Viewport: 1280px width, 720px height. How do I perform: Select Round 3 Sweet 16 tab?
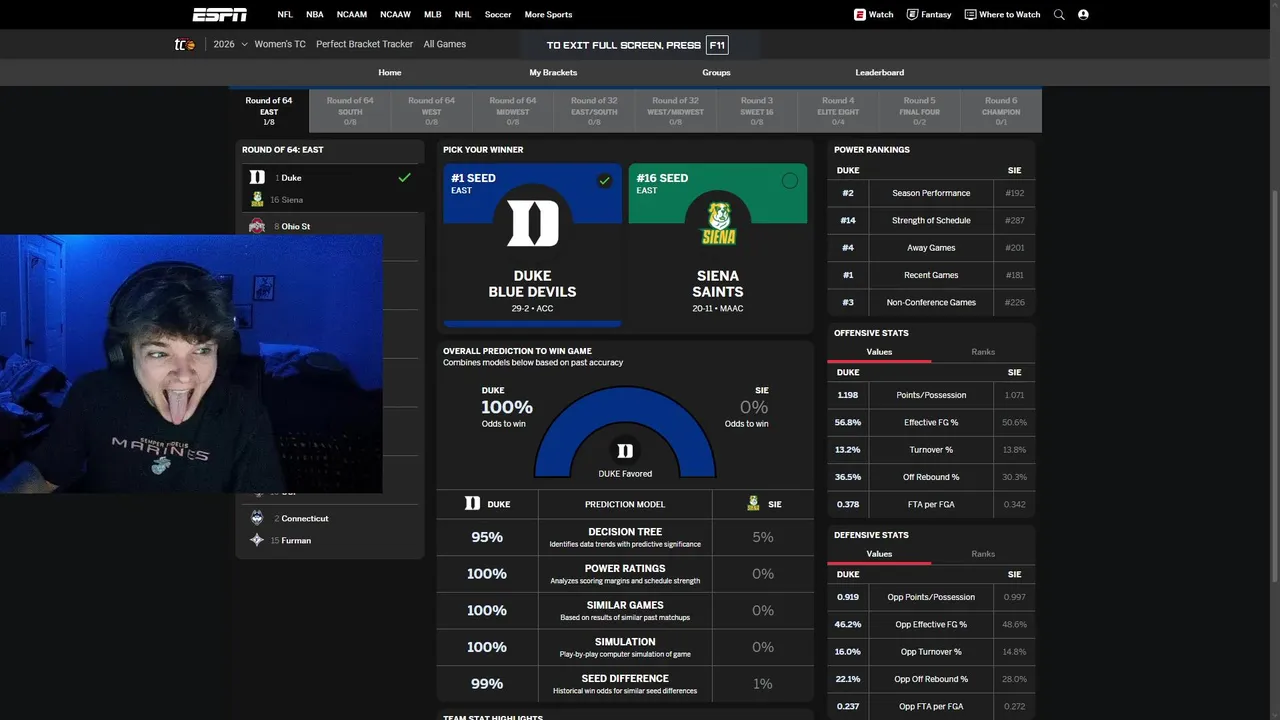click(x=757, y=111)
